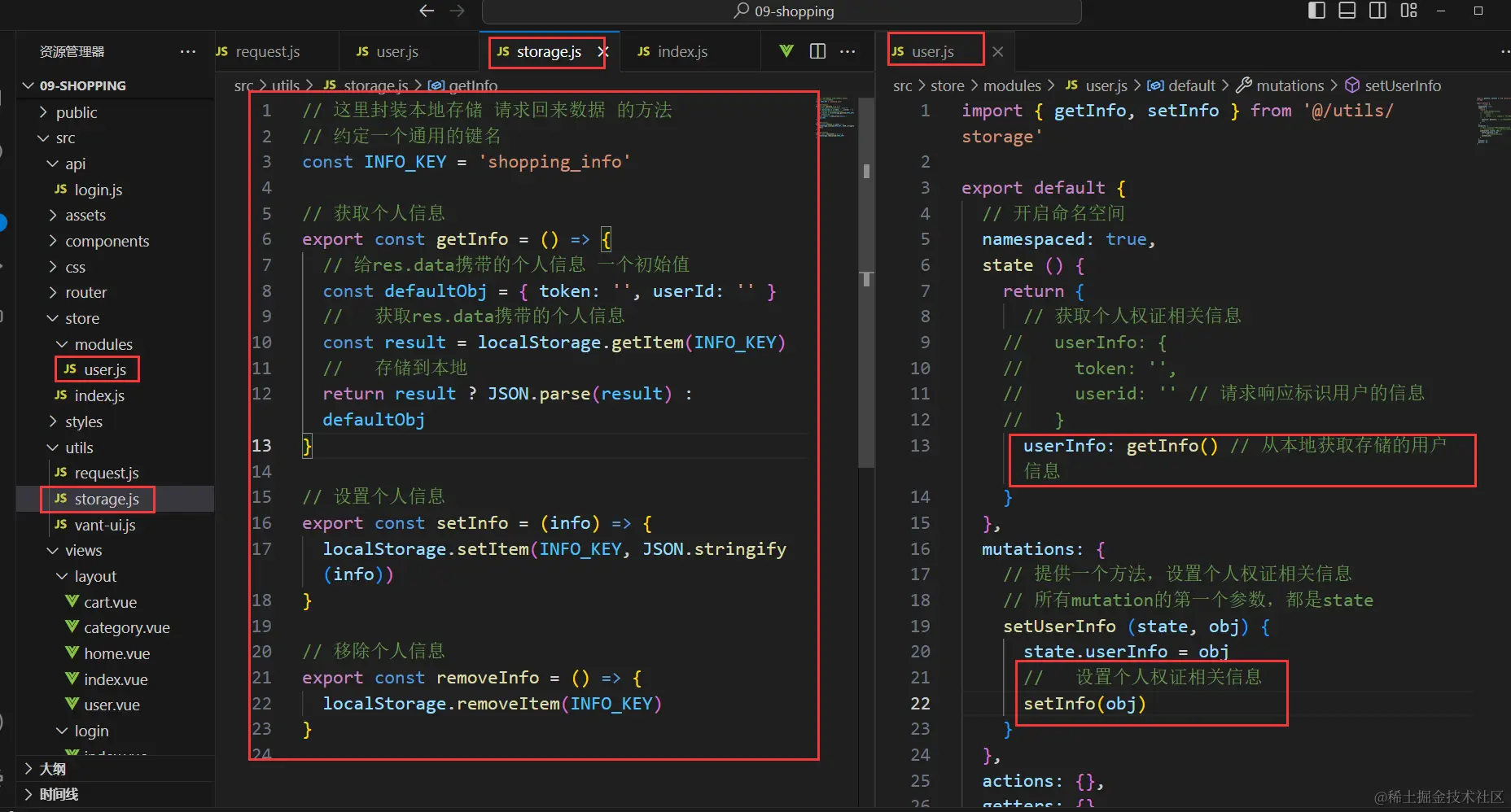The image size is (1511, 812).
Task: Close the right group user.js tab
Action: click(x=998, y=52)
